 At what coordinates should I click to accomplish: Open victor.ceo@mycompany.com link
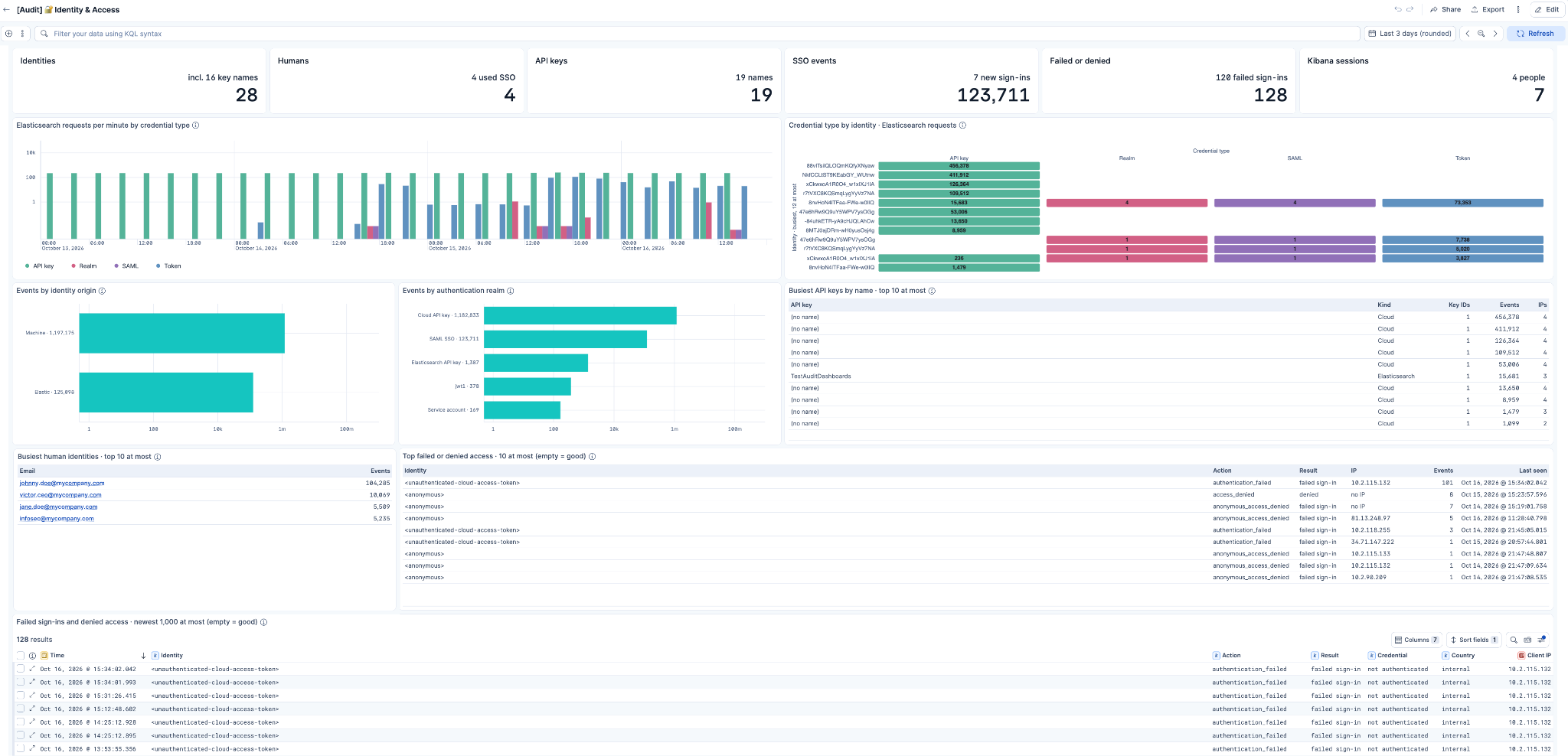[60, 495]
